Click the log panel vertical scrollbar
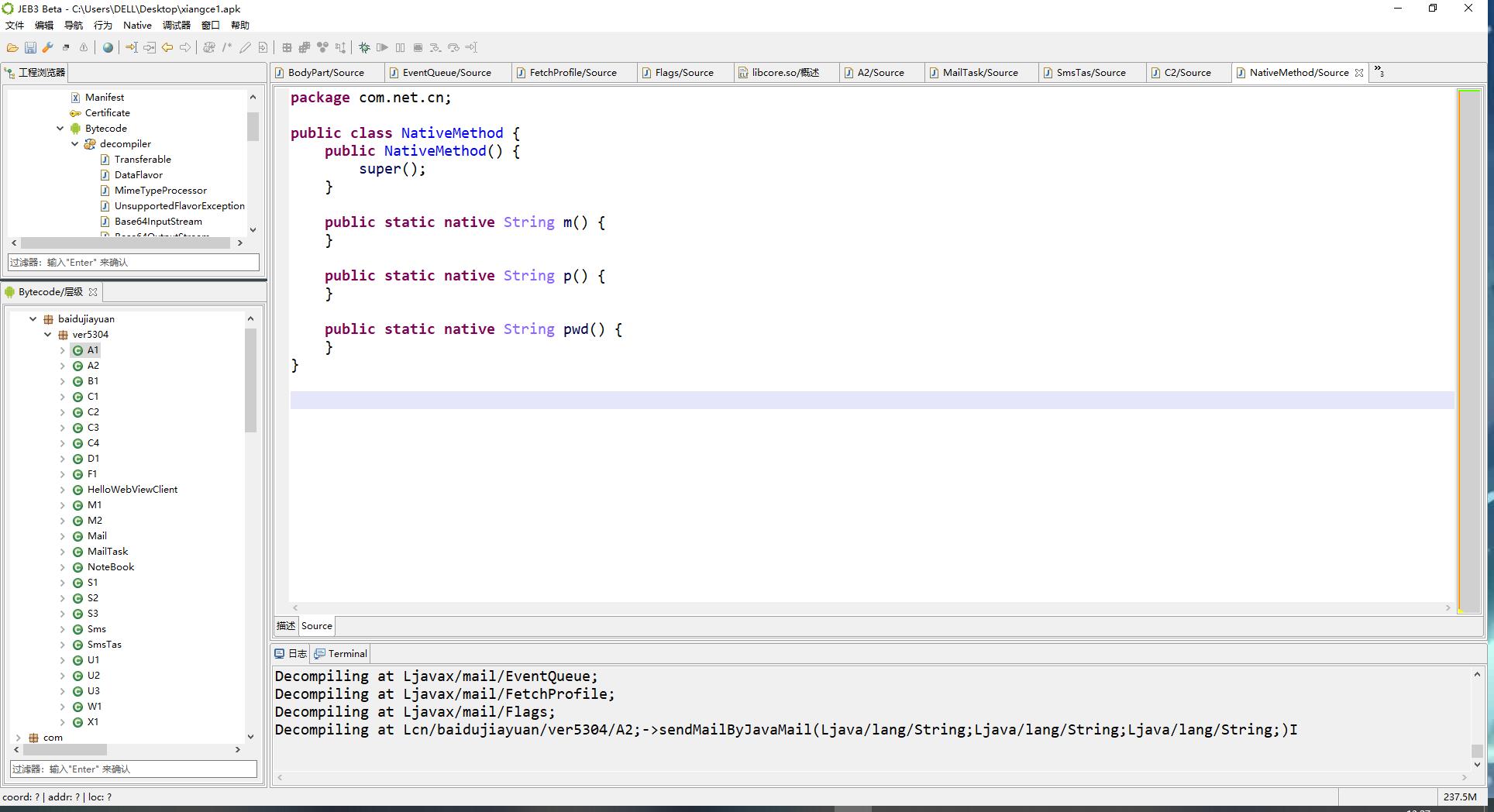Screen dimensions: 1494x812 pos(1477,751)
